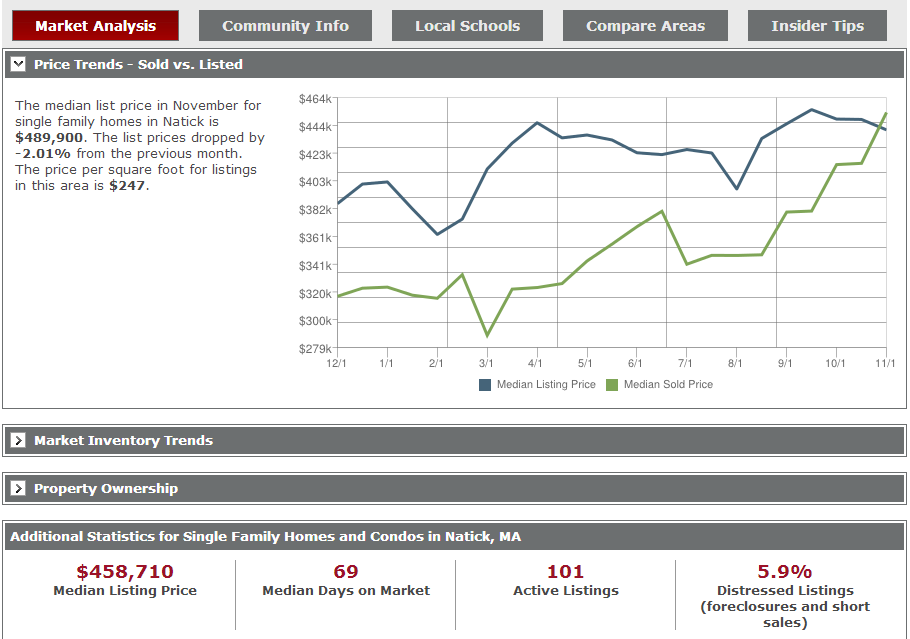Click the Market Inventory Trends arrow icon

coord(18,440)
